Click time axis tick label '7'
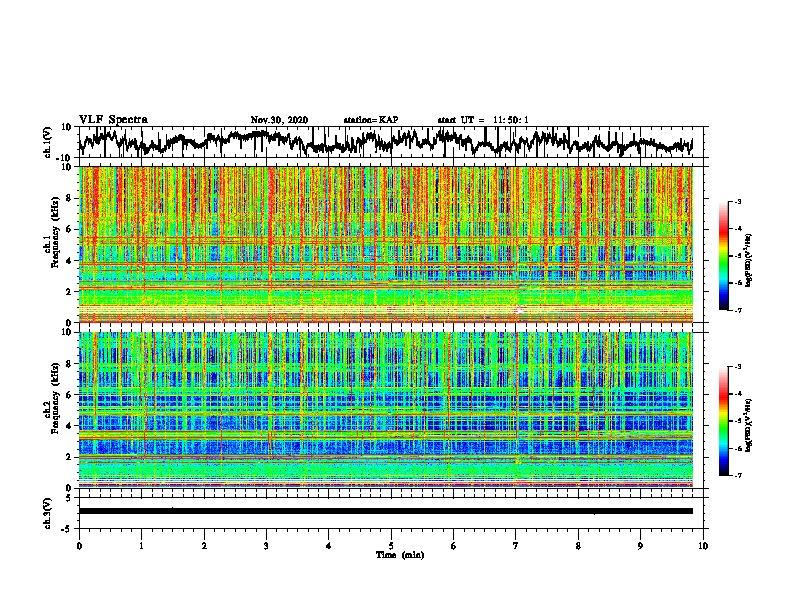The width and height of the screenshot is (792, 612). click(x=516, y=546)
